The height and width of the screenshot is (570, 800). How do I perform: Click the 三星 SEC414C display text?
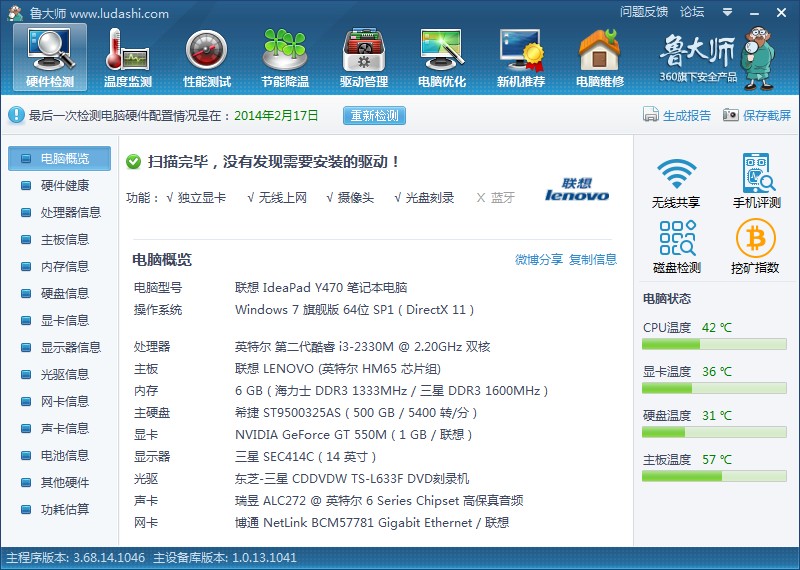[305, 457]
